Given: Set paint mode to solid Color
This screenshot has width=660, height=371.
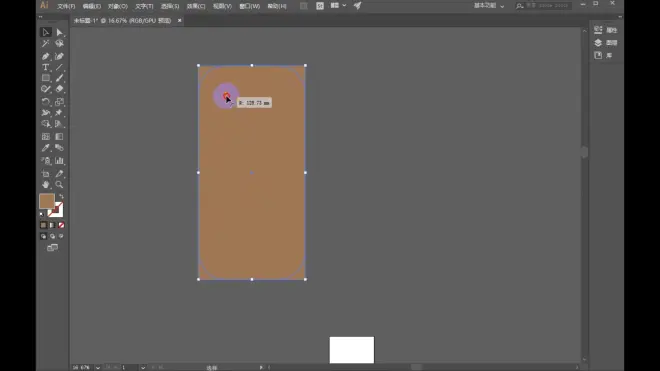Looking at the screenshot, I should point(43,225).
